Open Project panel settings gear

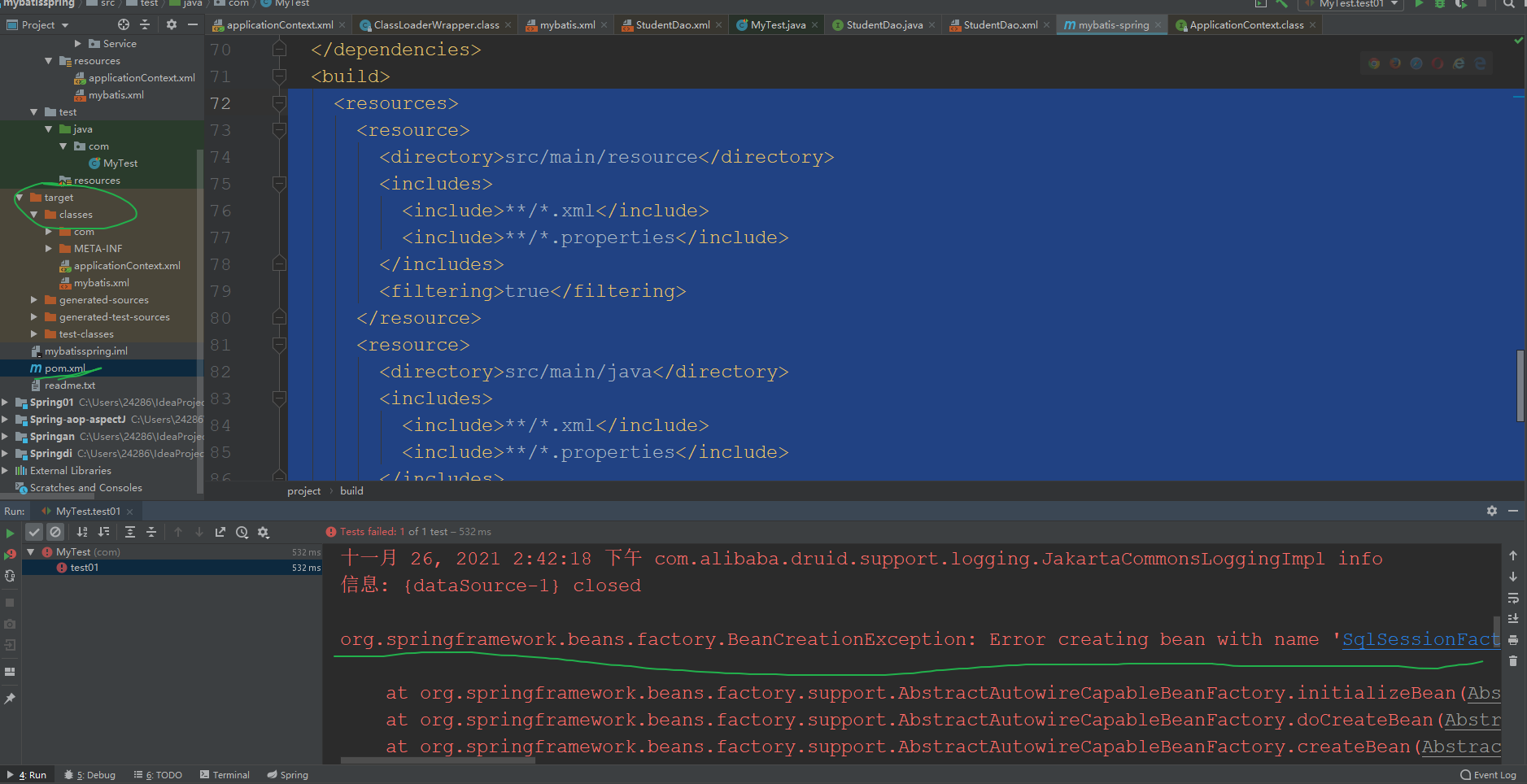point(171,24)
